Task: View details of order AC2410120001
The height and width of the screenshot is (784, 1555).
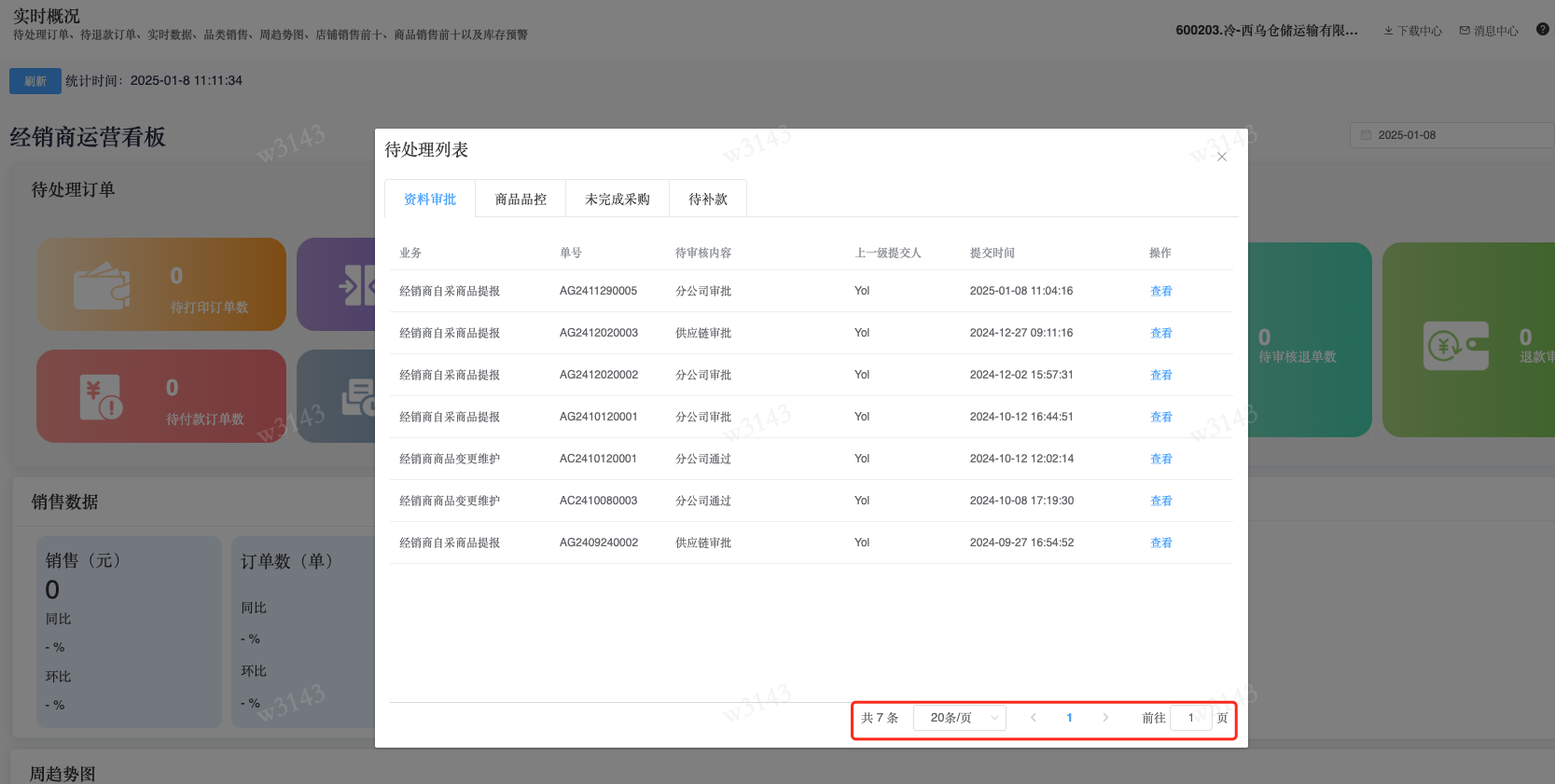Action: pyautogui.click(x=1160, y=459)
